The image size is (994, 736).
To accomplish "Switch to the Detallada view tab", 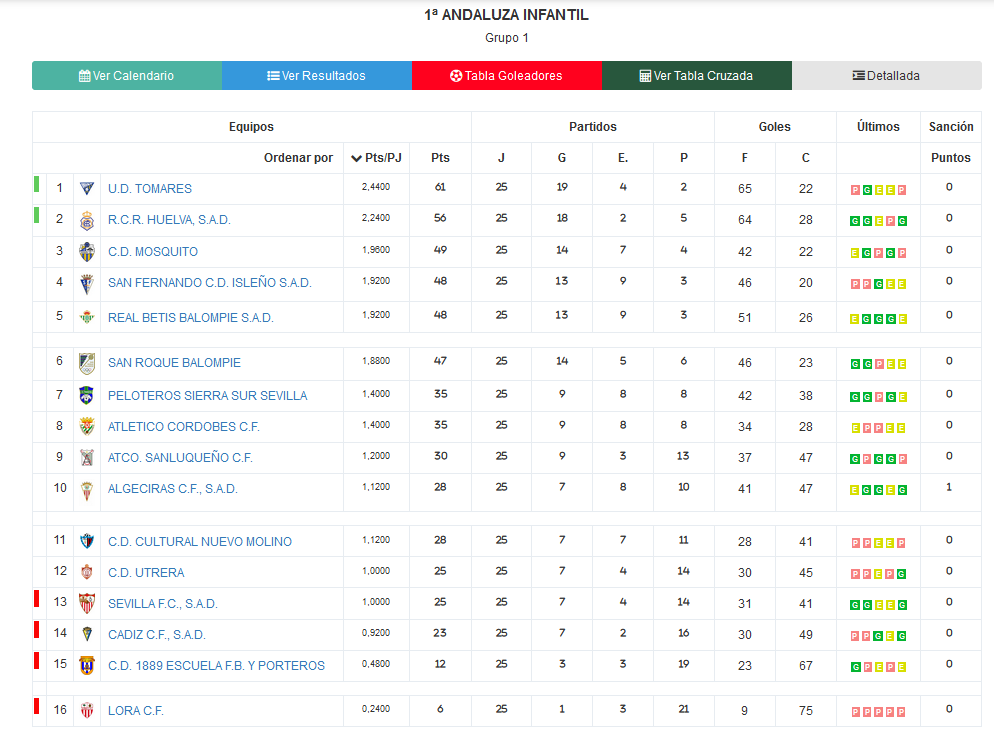I will coord(886,75).
